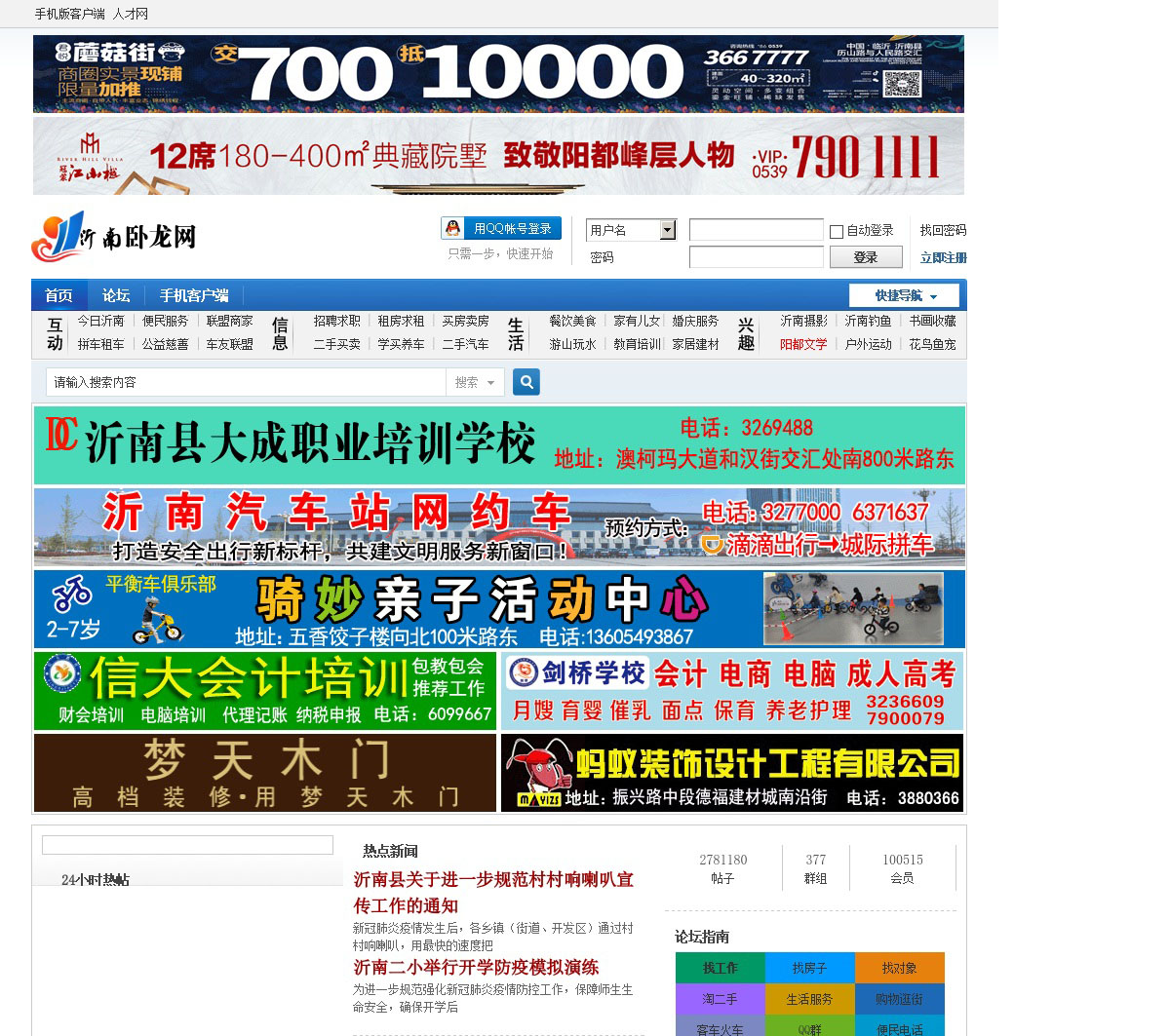Open the 二手买卖 link
This screenshot has width=1170, height=1036.
(336, 344)
